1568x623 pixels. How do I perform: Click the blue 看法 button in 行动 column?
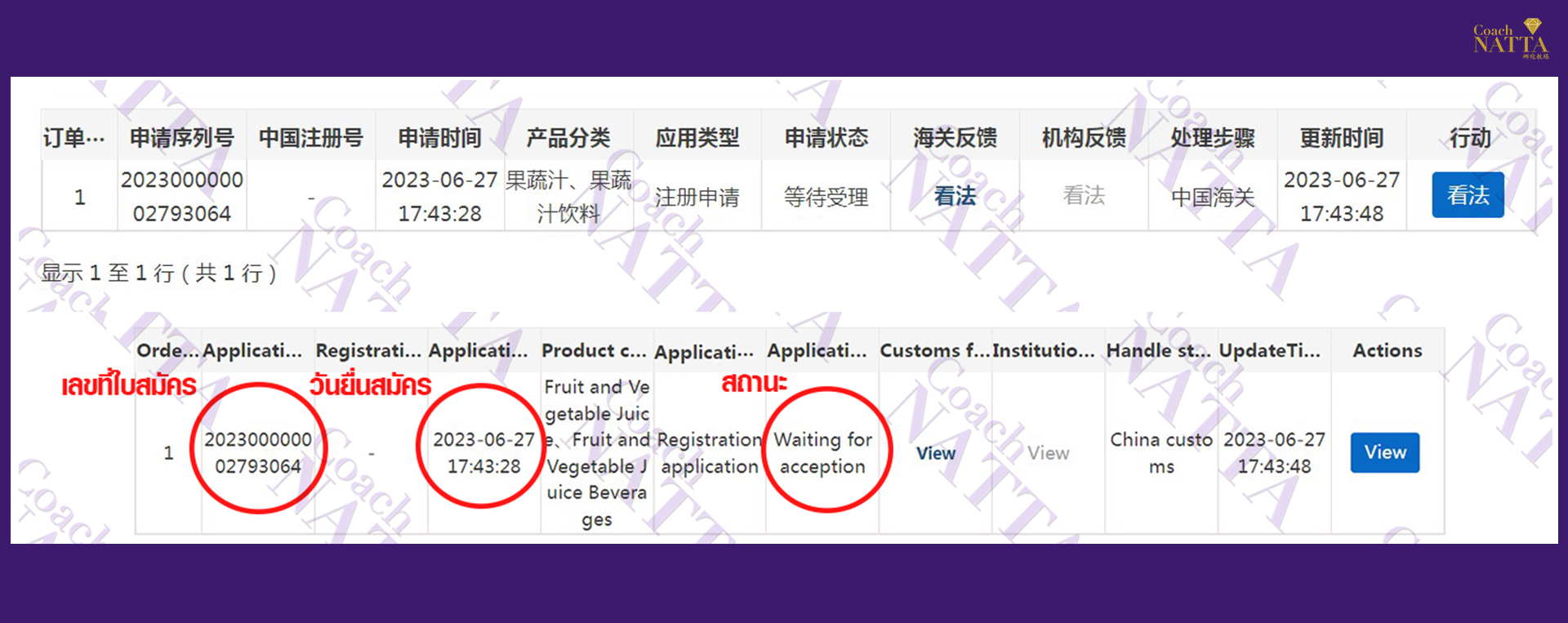coord(1467,195)
